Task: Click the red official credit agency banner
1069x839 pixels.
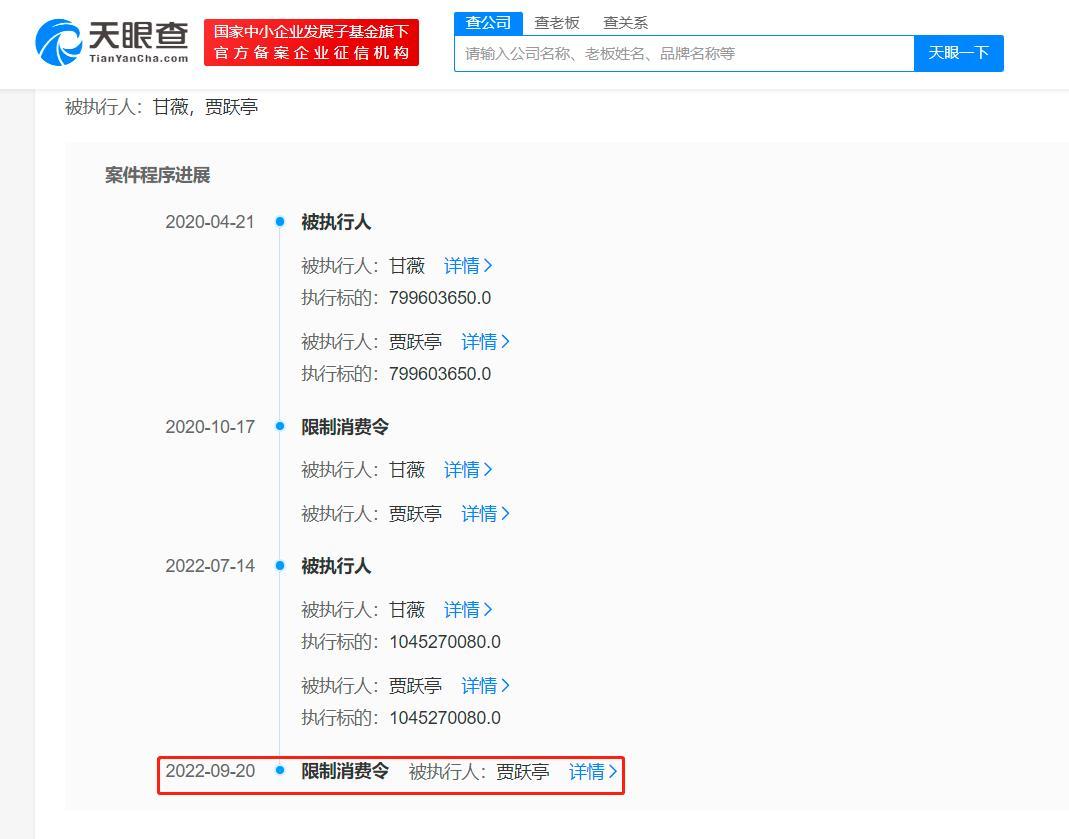Action: (x=311, y=43)
